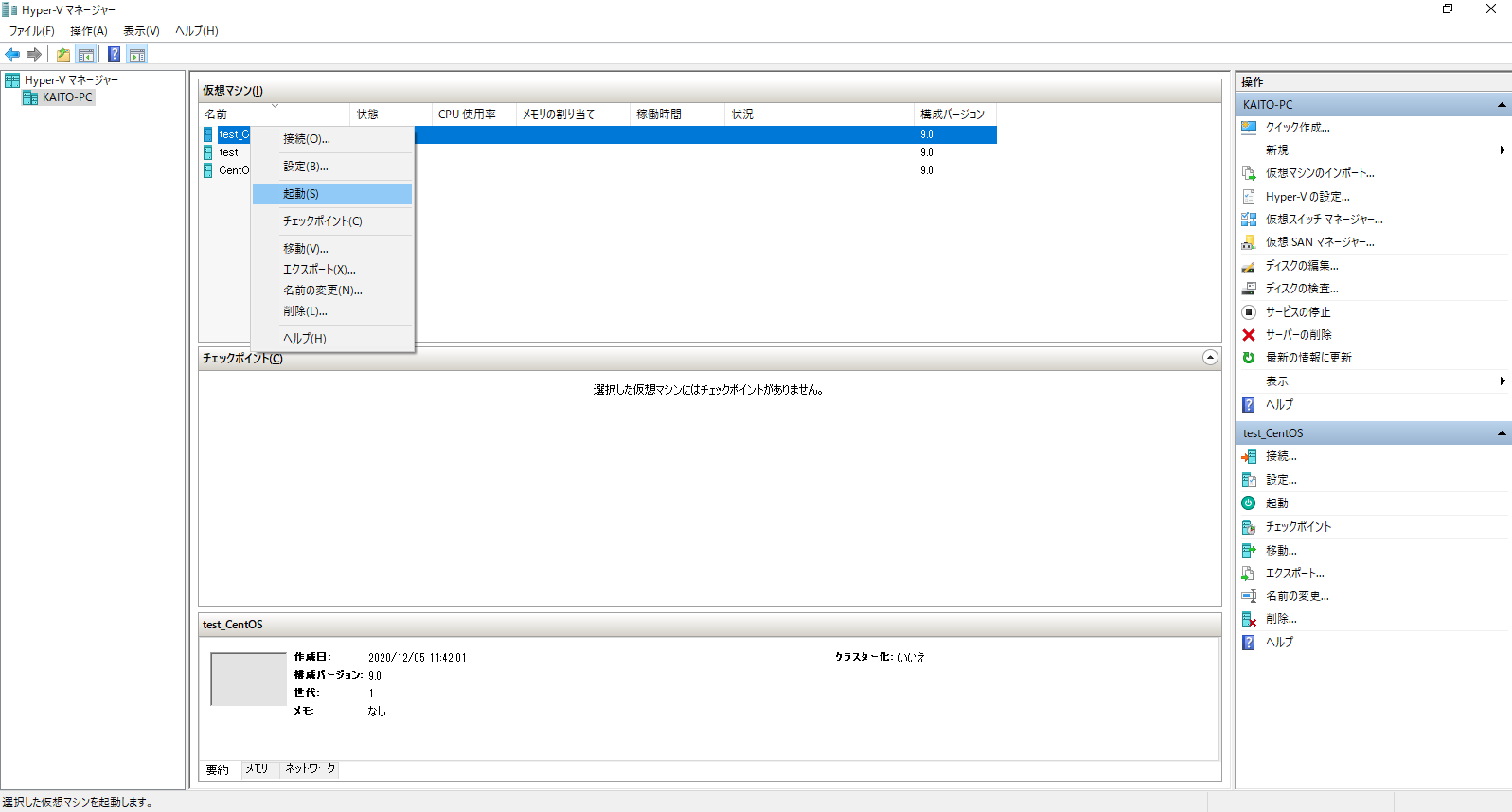
Task: Launch 仮想スイッチ マネージャー
Action: [x=1324, y=220]
